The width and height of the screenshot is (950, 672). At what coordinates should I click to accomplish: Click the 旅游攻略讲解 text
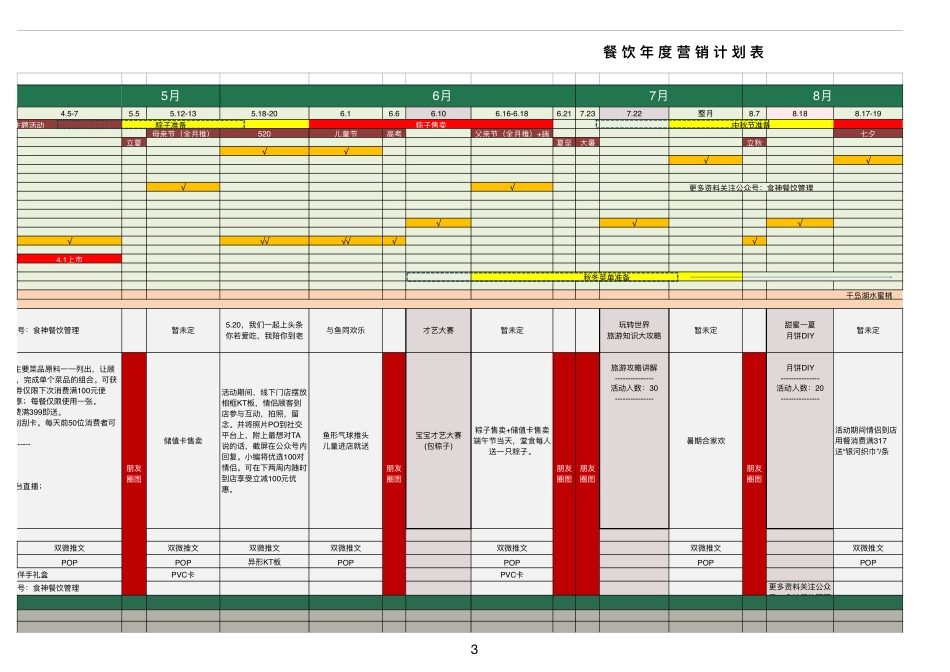coord(634,368)
